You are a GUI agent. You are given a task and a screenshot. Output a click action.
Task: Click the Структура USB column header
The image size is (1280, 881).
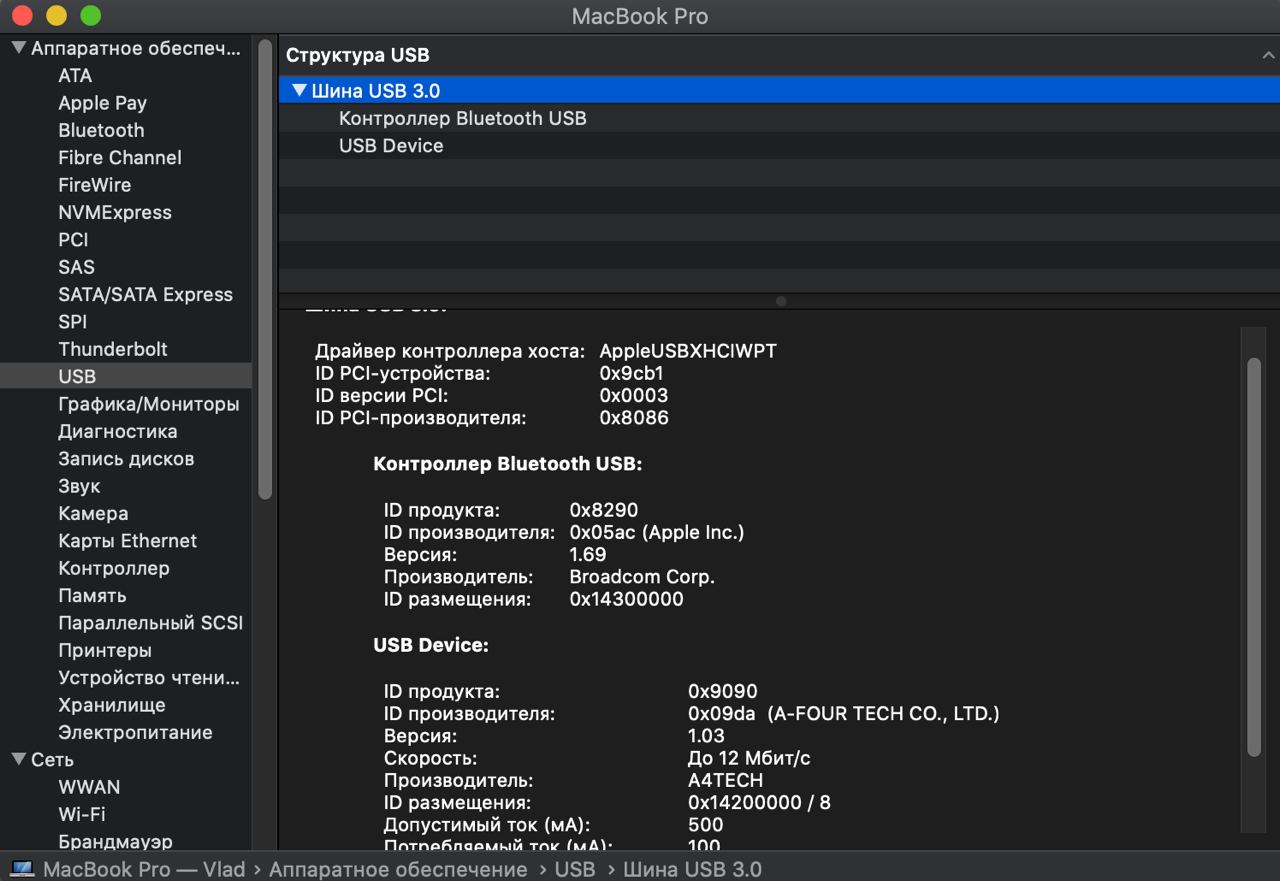point(358,55)
